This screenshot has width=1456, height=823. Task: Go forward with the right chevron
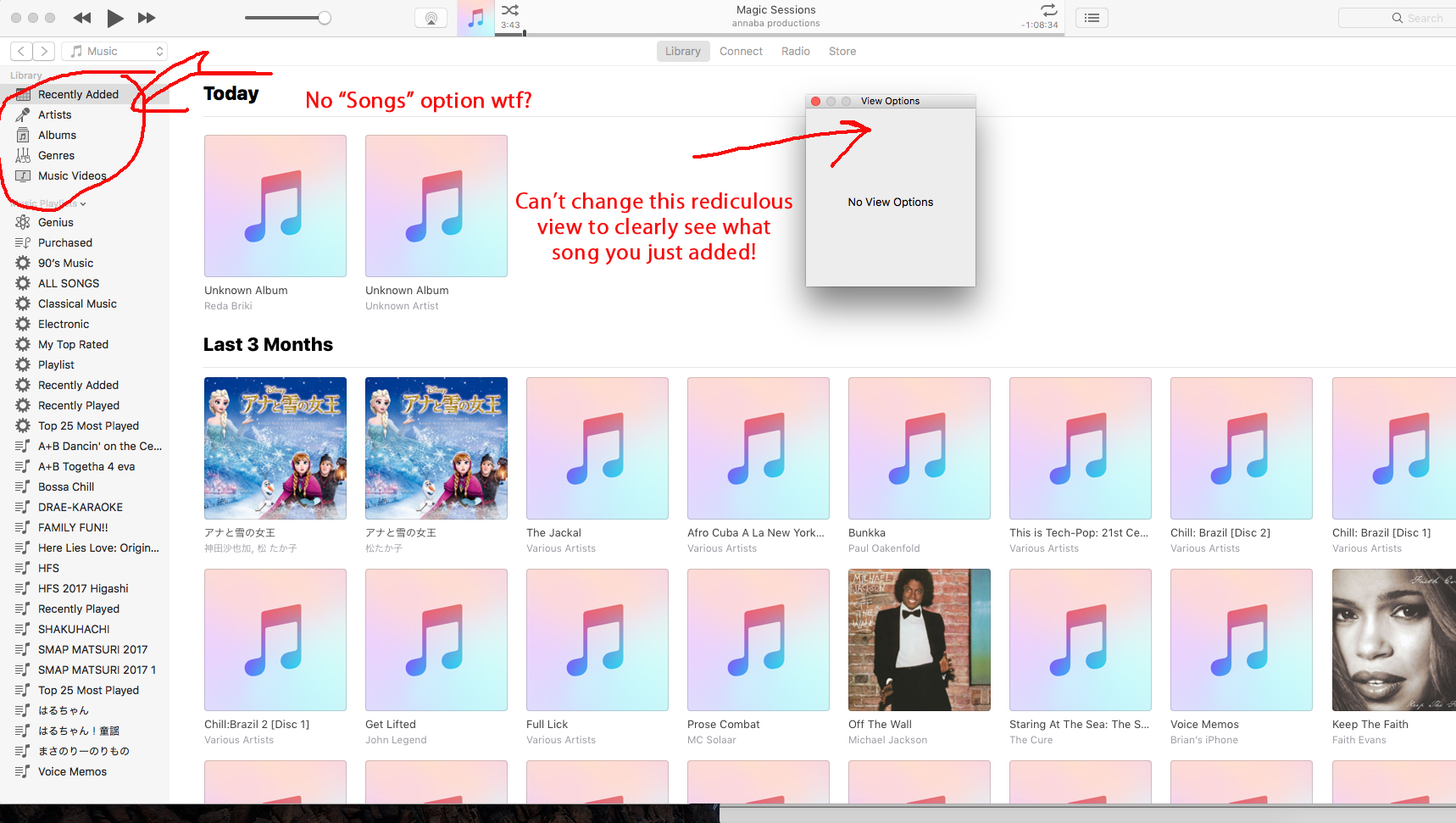coord(45,52)
